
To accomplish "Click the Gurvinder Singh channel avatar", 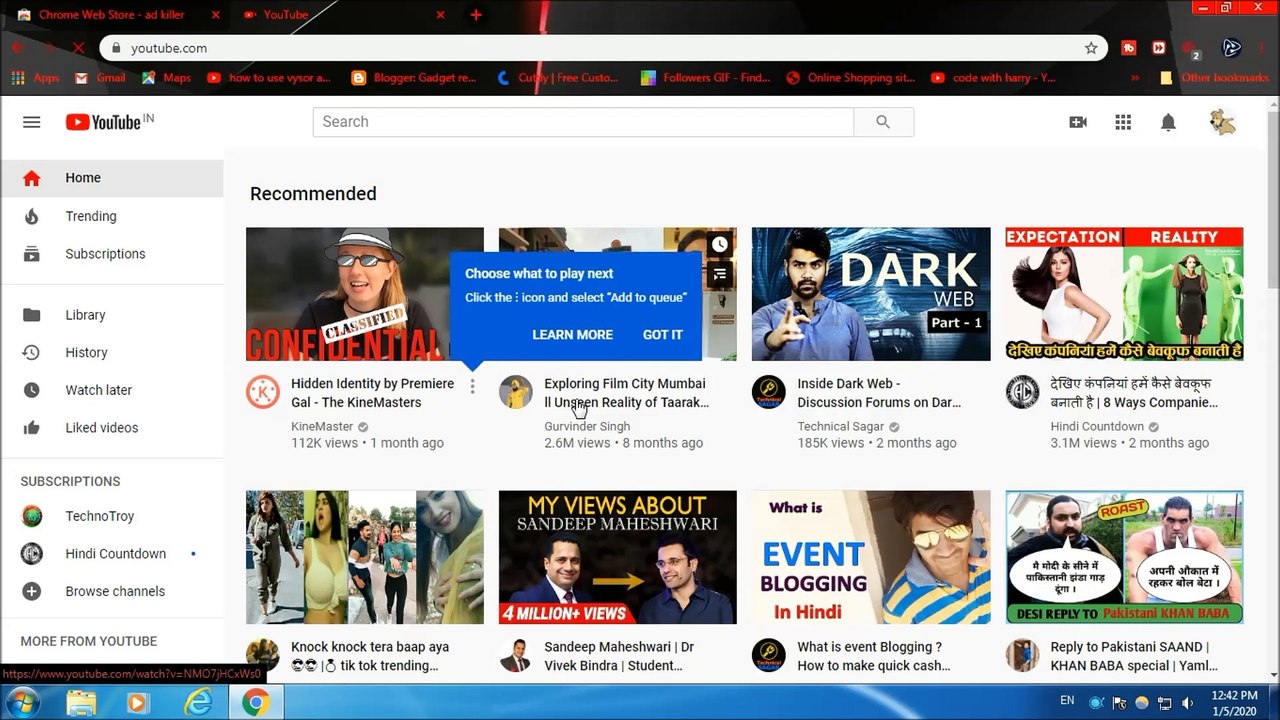I will click(516, 392).
